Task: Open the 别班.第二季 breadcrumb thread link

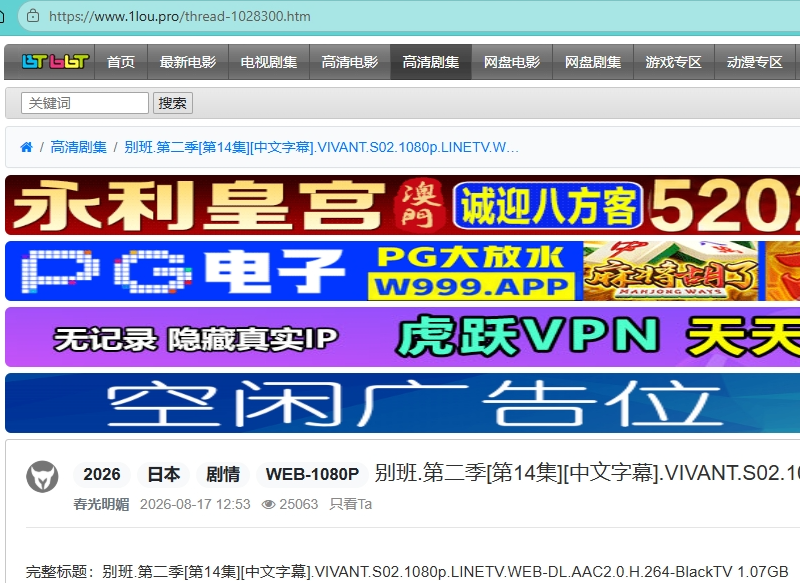Action: tap(321, 147)
